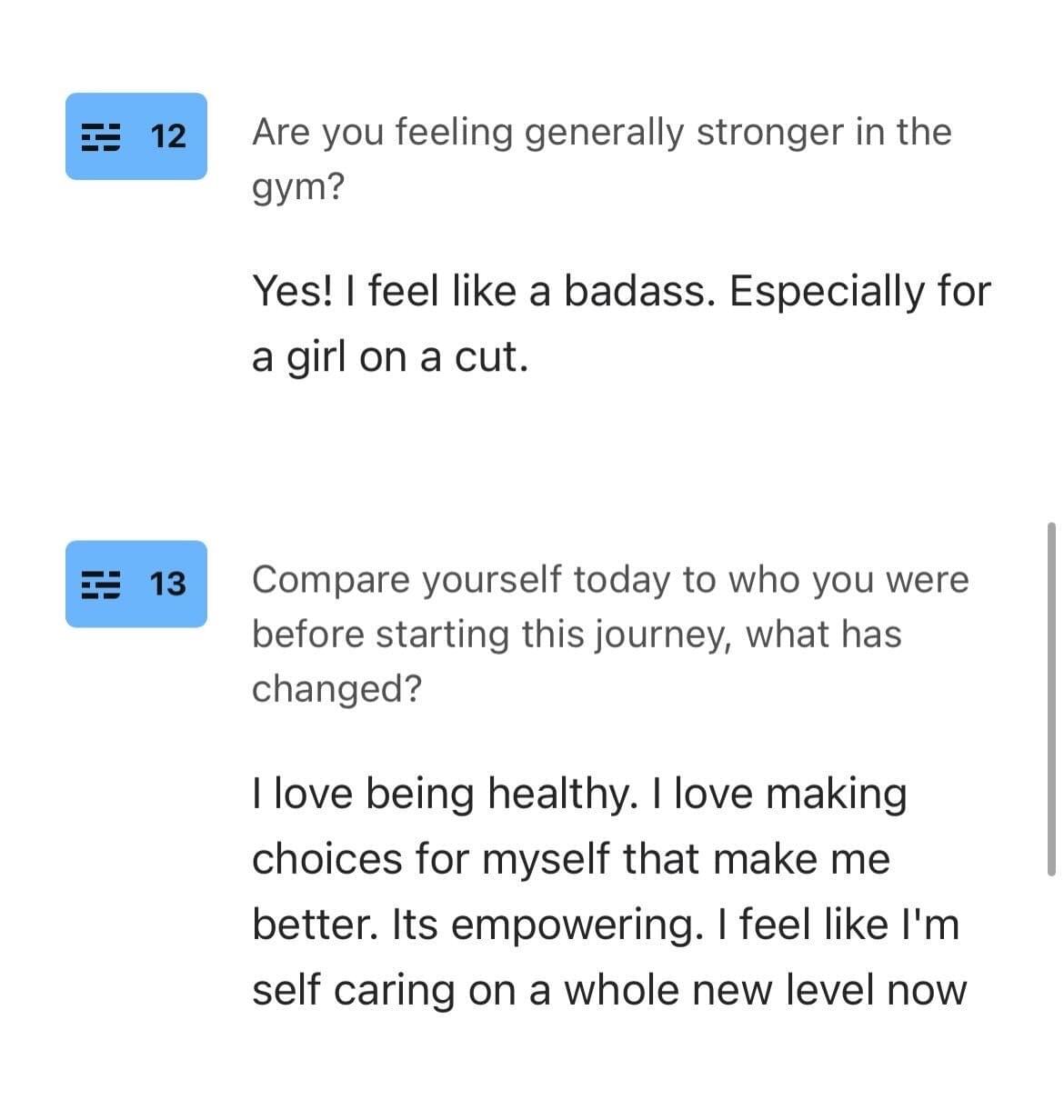Click the answer line "a girl on a cut."
Image resolution: width=1064 pixels, height=1120 pixels.
[x=390, y=357]
